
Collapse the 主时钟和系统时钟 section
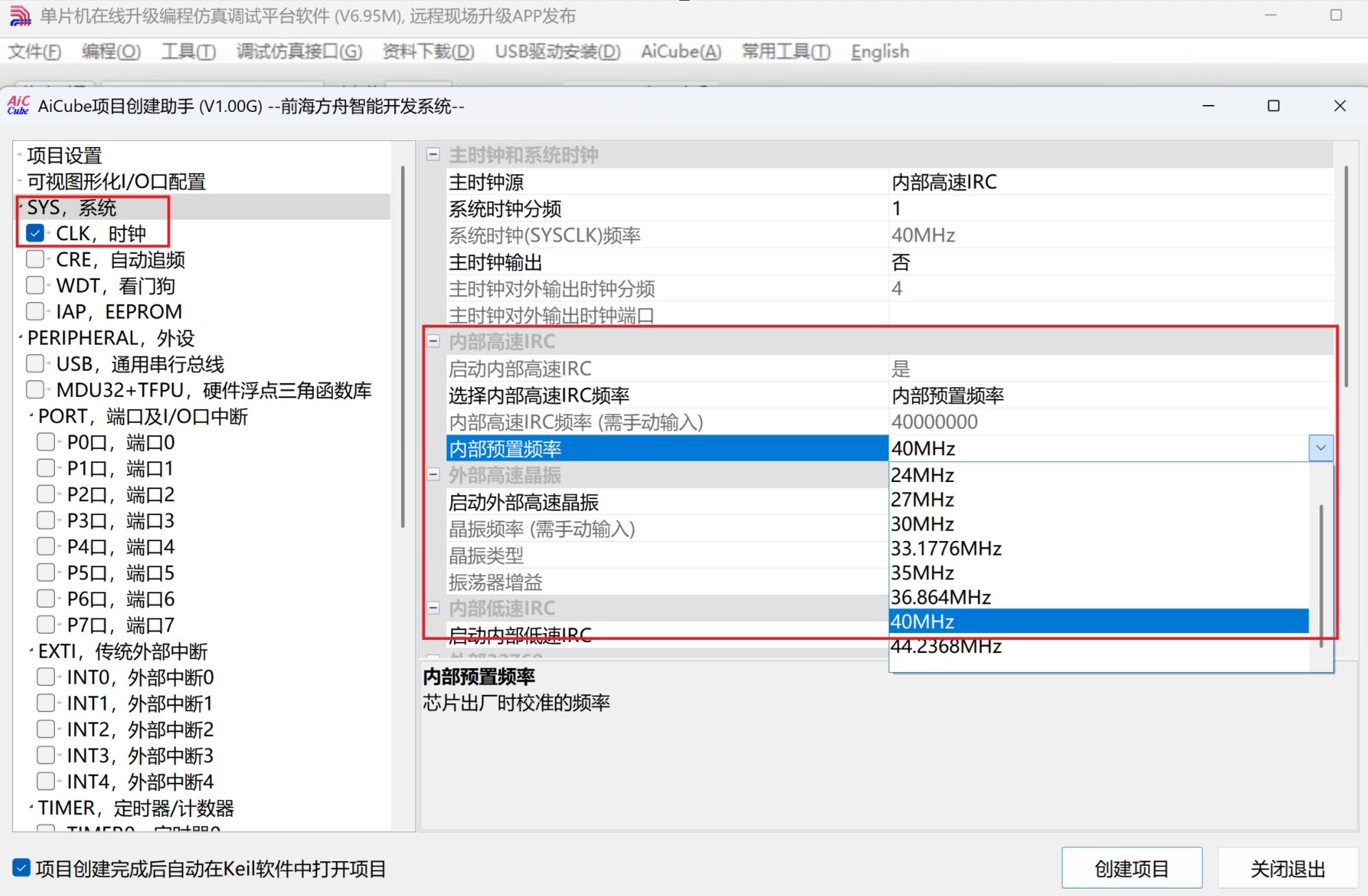pyautogui.click(x=433, y=154)
